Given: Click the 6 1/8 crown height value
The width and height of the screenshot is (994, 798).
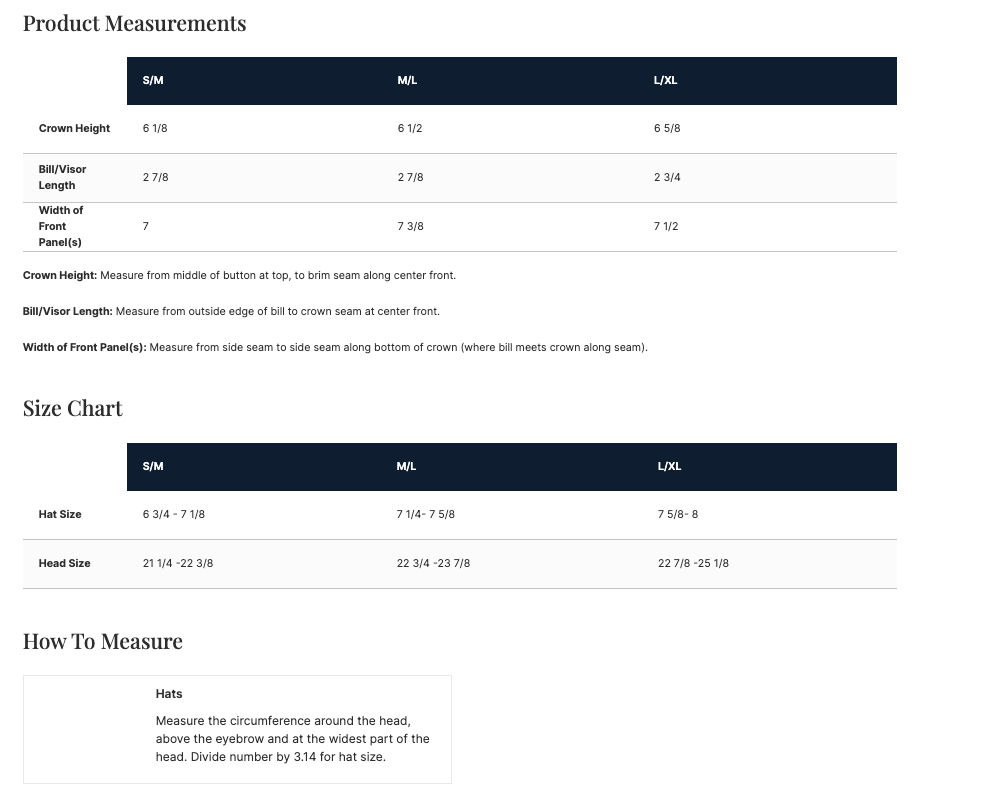Looking at the screenshot, I should (x=155, y=128).
